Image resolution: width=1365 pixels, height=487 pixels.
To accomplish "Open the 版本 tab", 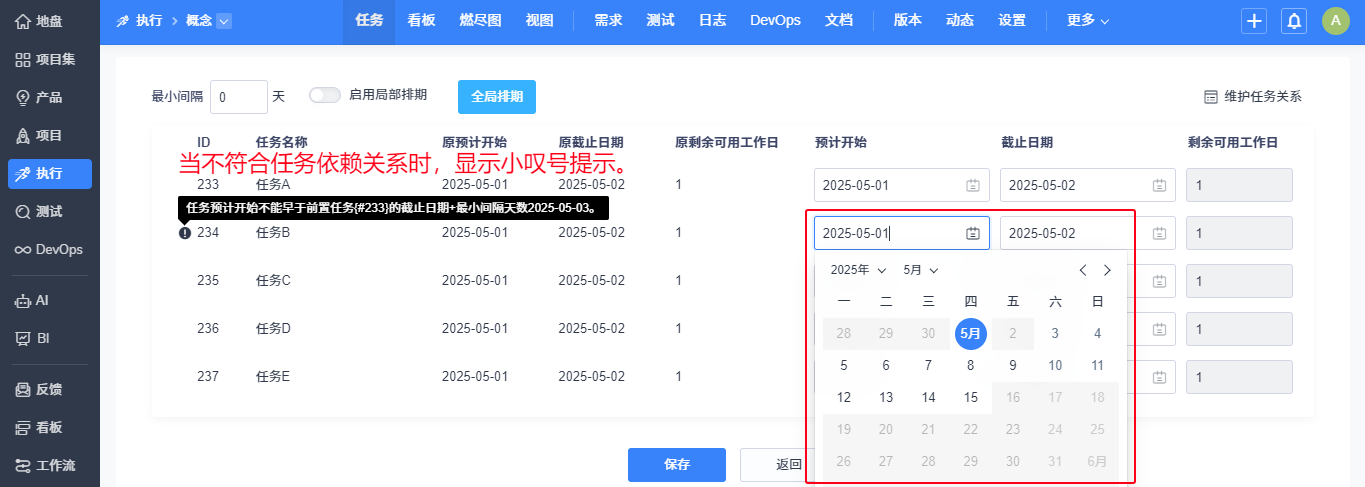I will [907, 21].
